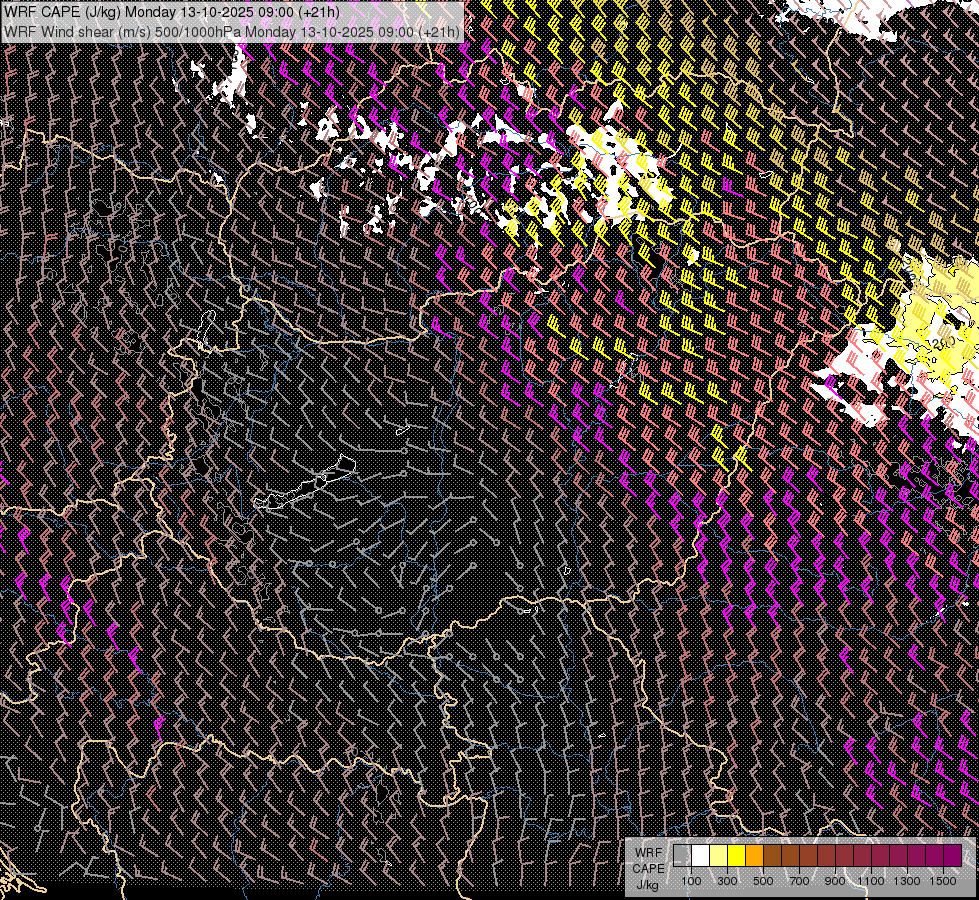Click the '(+21h)' forecast offset in CAPE title
This screenshot has height=900, width=979.
click(317, 11)
